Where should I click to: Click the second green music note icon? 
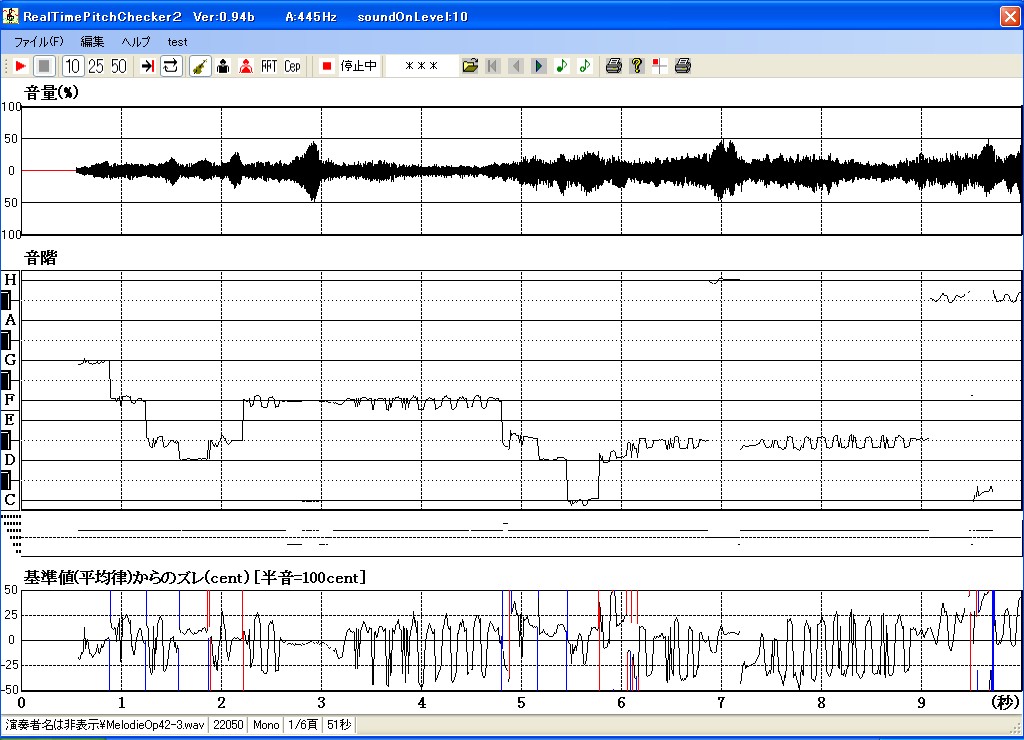point(584,66)
